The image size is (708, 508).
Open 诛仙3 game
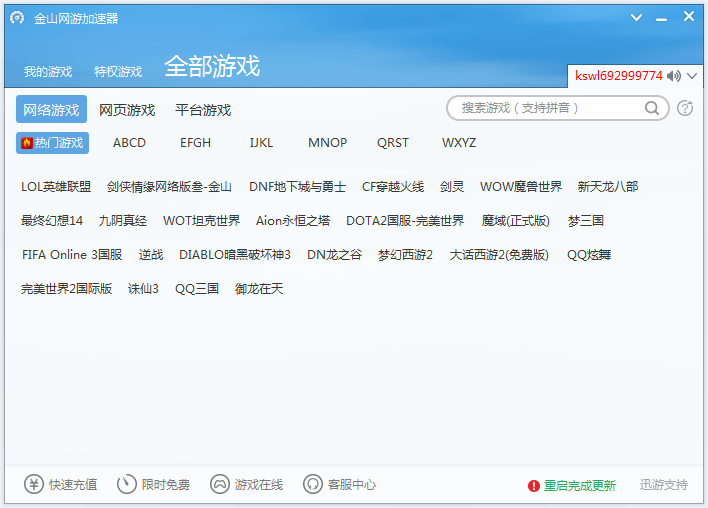(143, 289)
